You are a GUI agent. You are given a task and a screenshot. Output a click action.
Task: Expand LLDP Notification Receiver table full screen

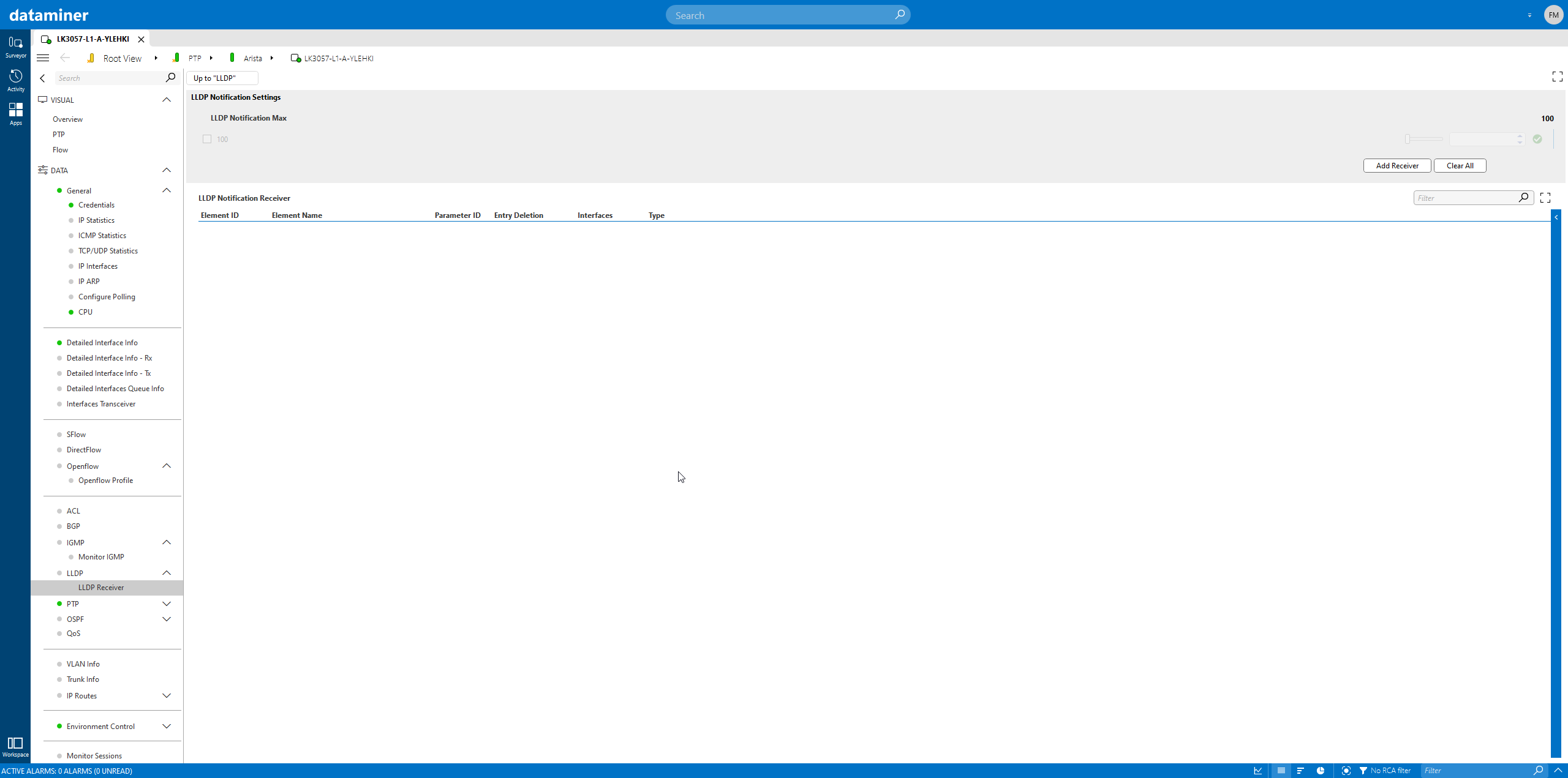point(1545,198)
